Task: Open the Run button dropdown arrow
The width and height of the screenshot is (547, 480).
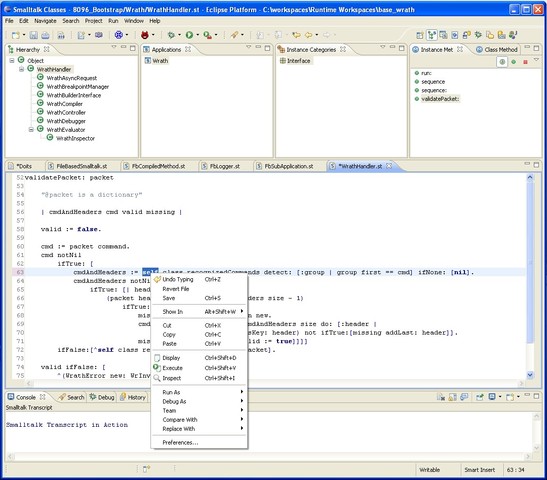Action: tap(197, 35)
